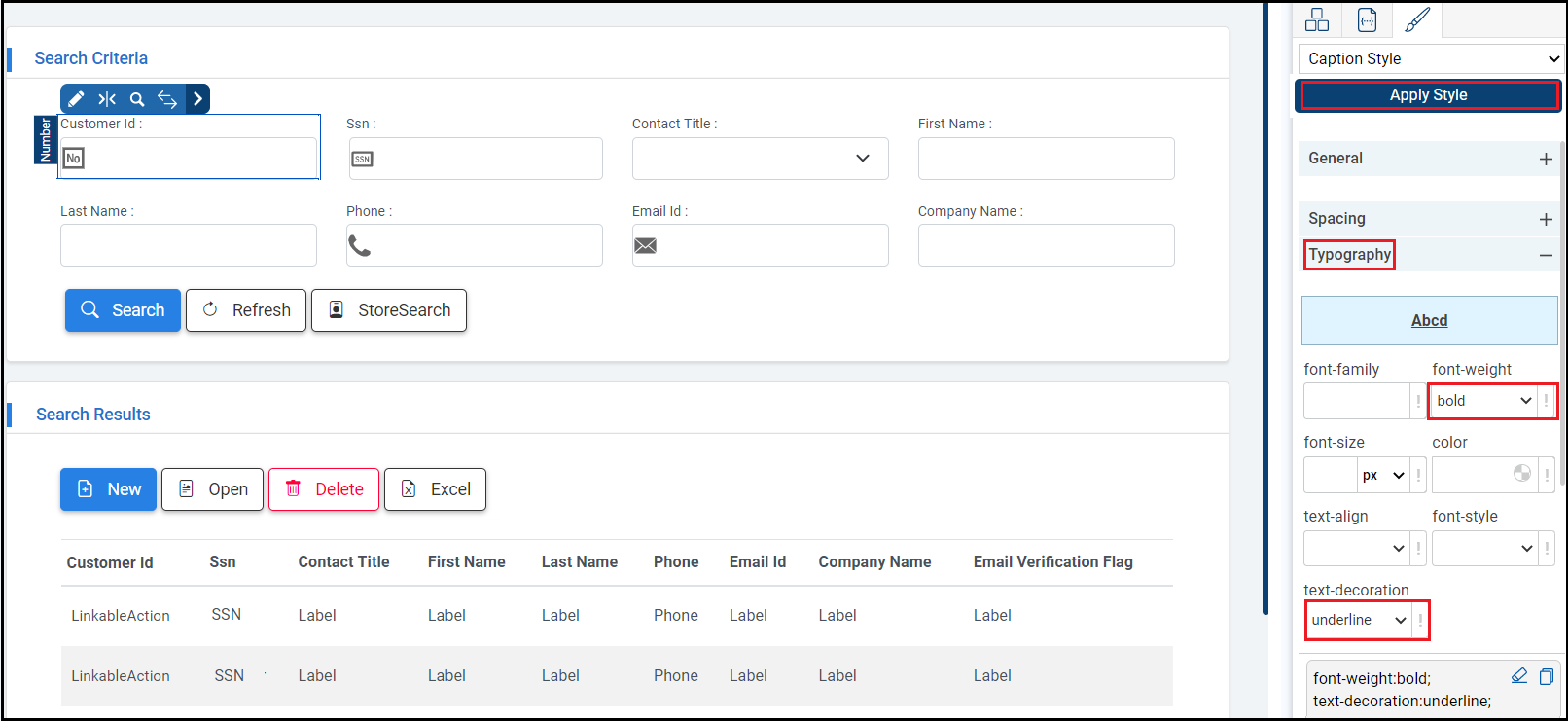Open the color picker in the color field

pos(1522,474)
